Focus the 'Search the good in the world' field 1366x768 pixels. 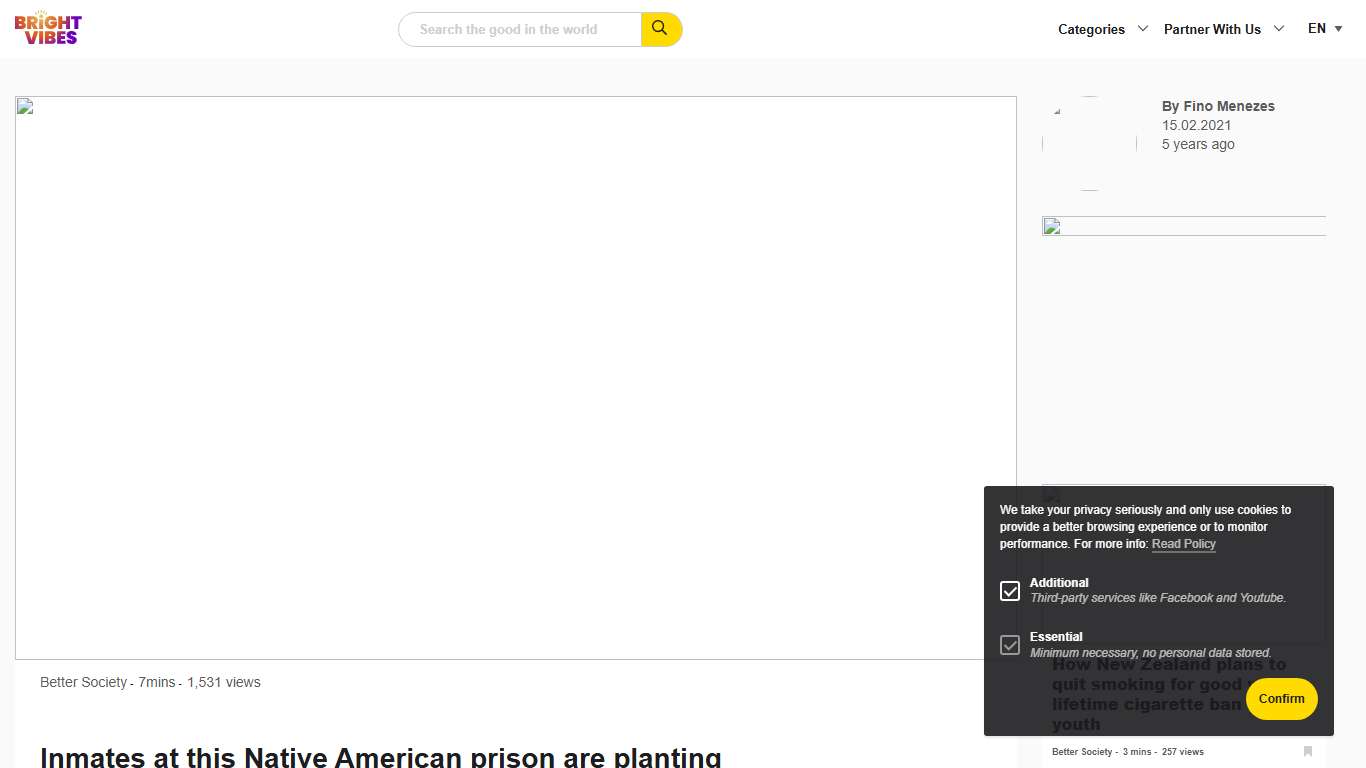tap(520, 29)
